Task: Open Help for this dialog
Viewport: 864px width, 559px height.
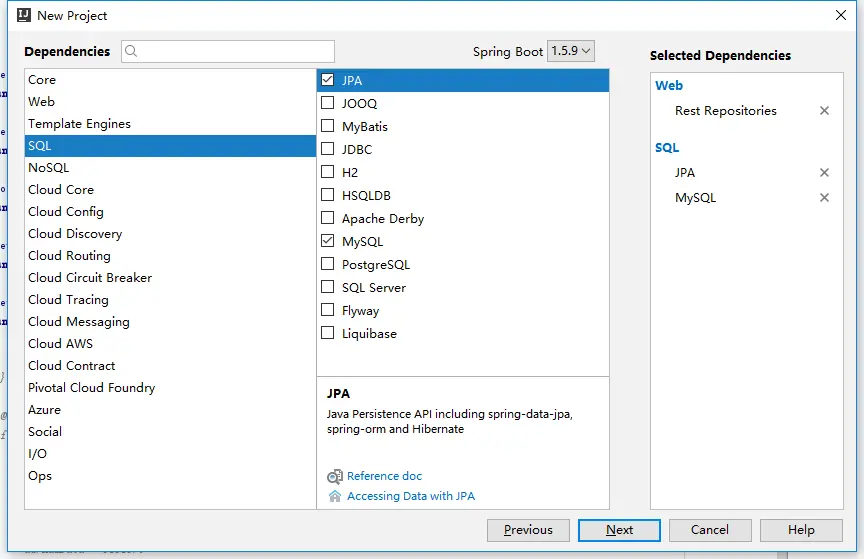Action: [x=801, y=530]
